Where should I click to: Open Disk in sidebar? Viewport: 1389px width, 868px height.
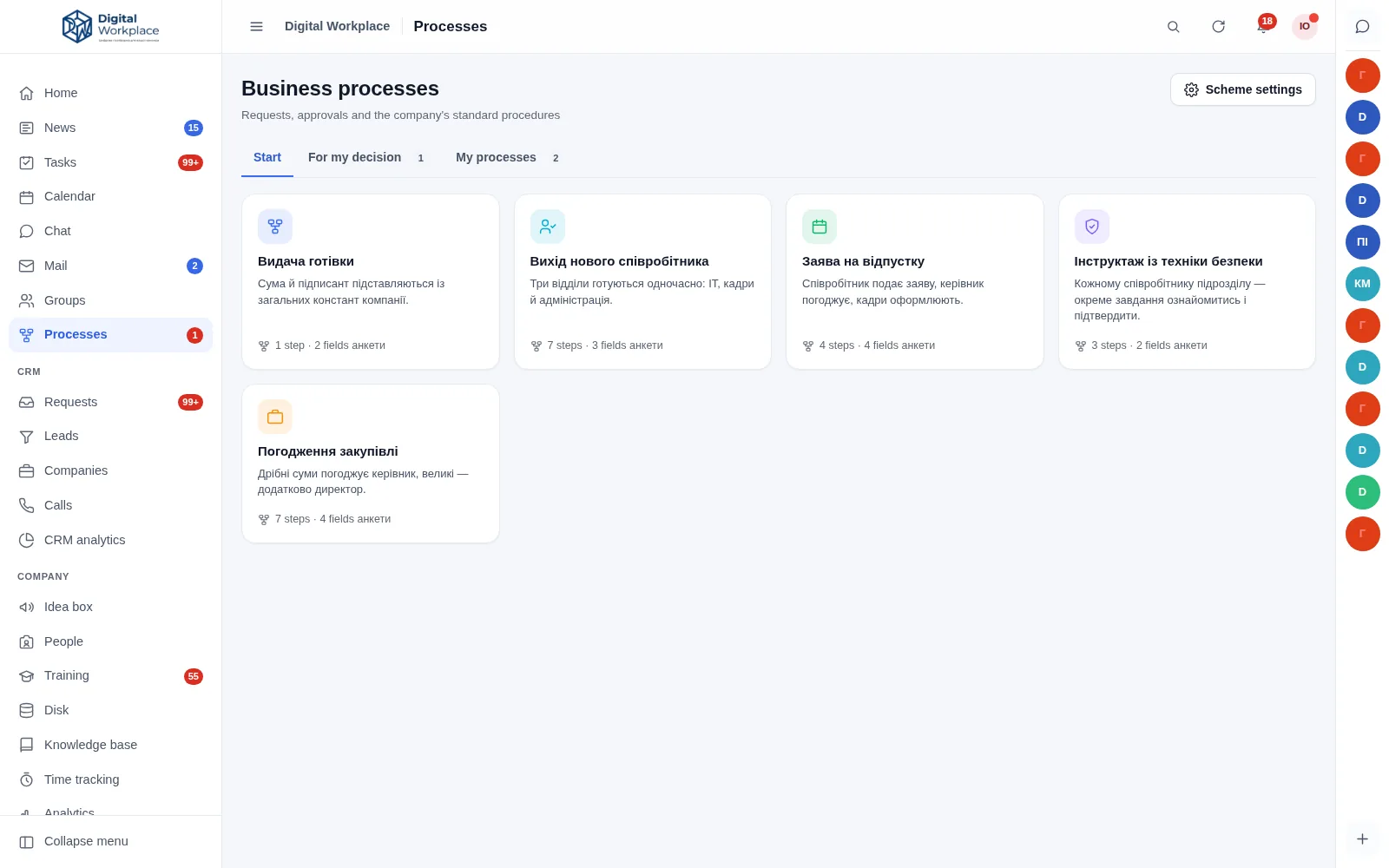point(111,710)
